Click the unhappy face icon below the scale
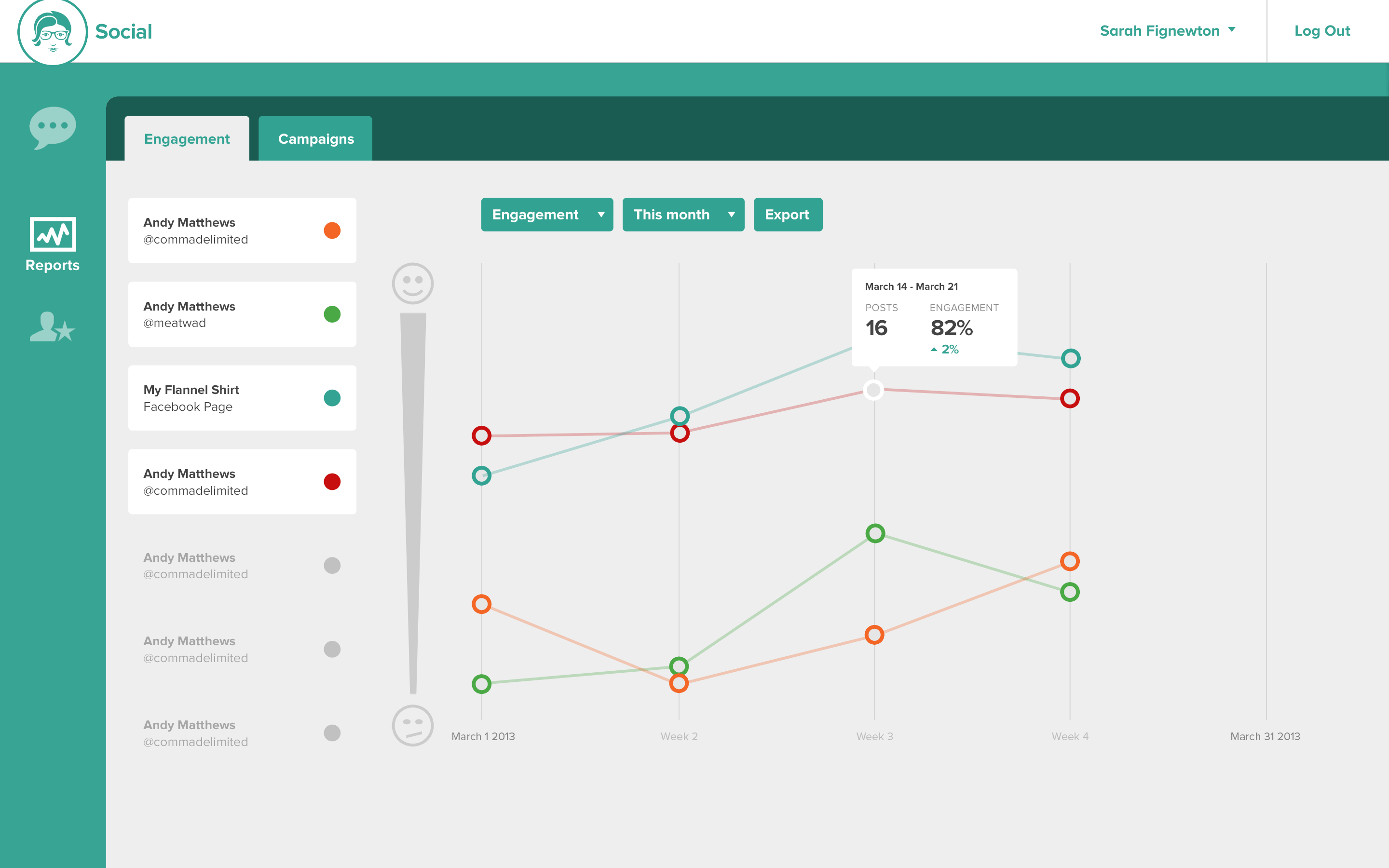This screenshot has height=868, width=1389. tap(412, 725)
